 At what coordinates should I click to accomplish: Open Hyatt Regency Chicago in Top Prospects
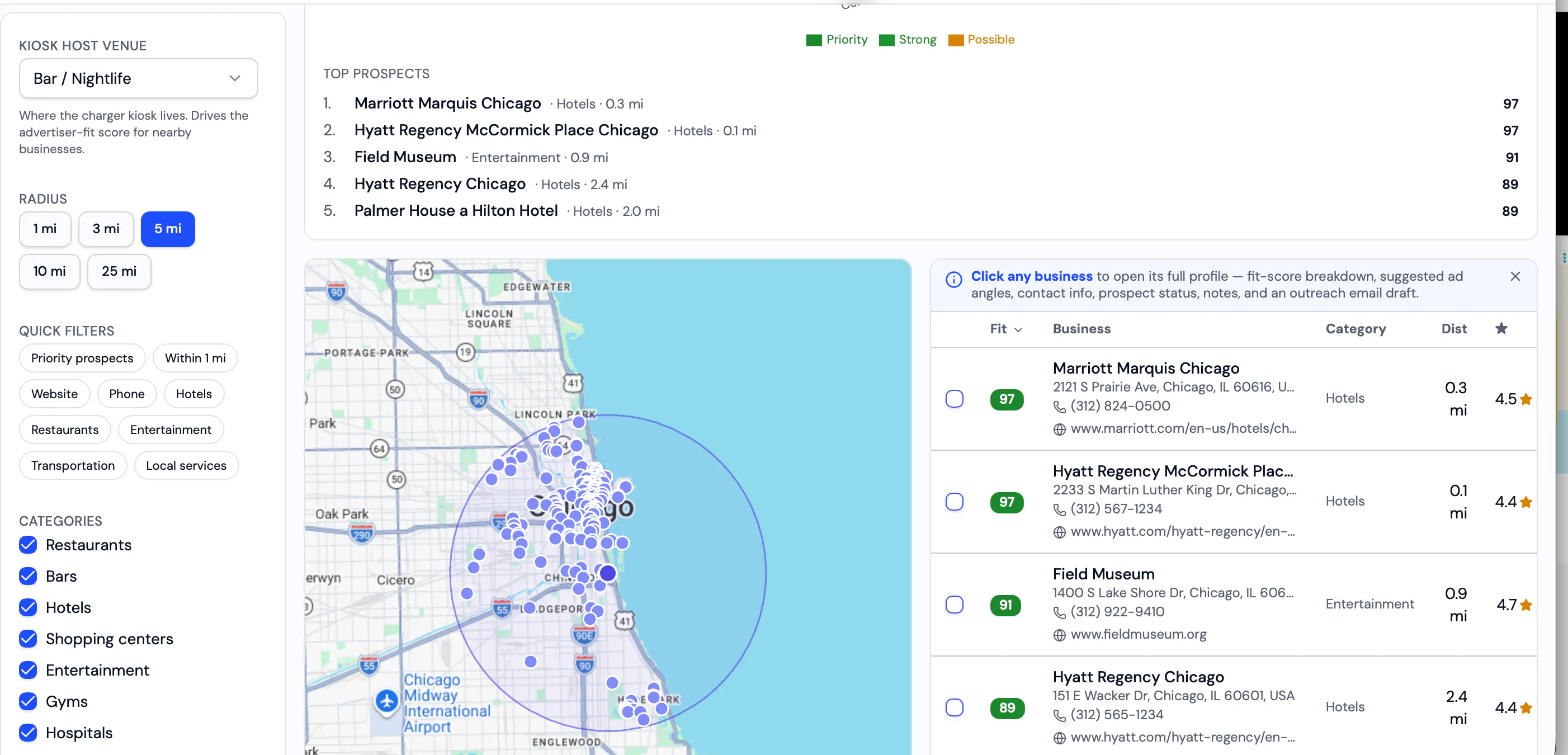(x=440, y=184)
